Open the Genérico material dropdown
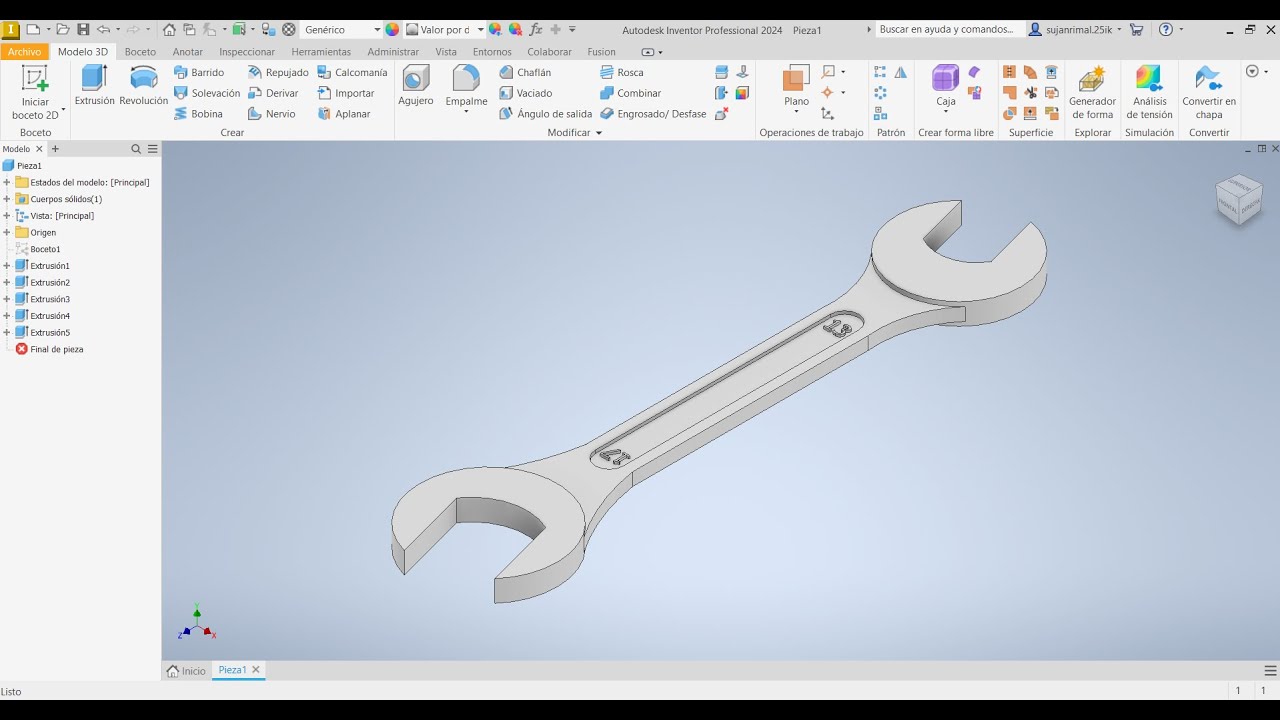The height and width of the screenshot is (720, 1280). (341, 30)
